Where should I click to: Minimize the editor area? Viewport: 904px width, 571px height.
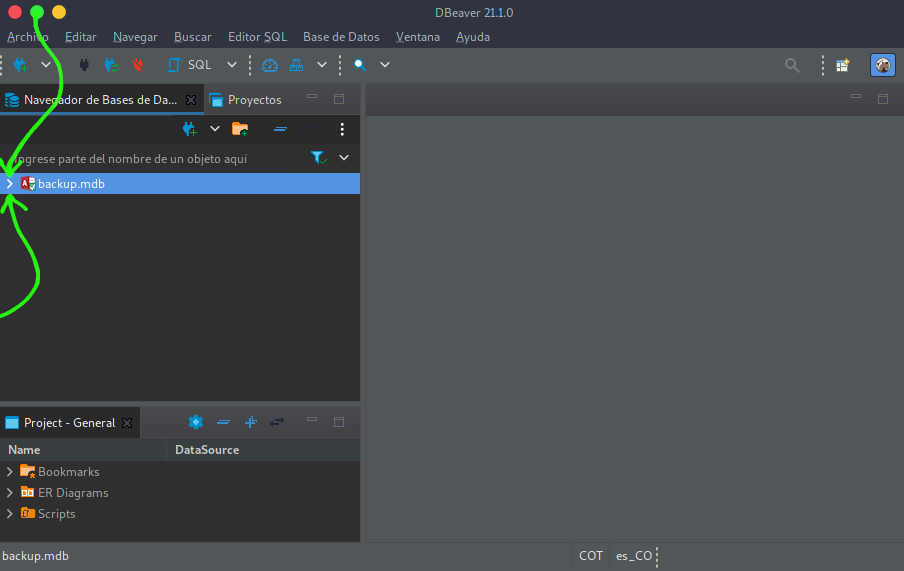click(856, 96)
